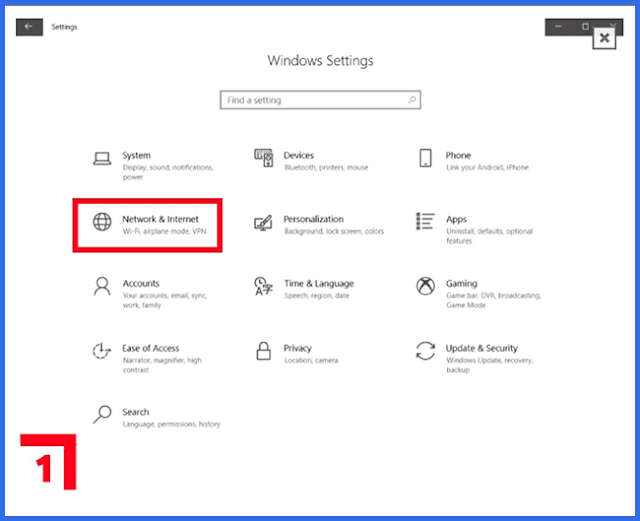Click the System laptop icon
The image size is (640, 521).
pos(102,158)
